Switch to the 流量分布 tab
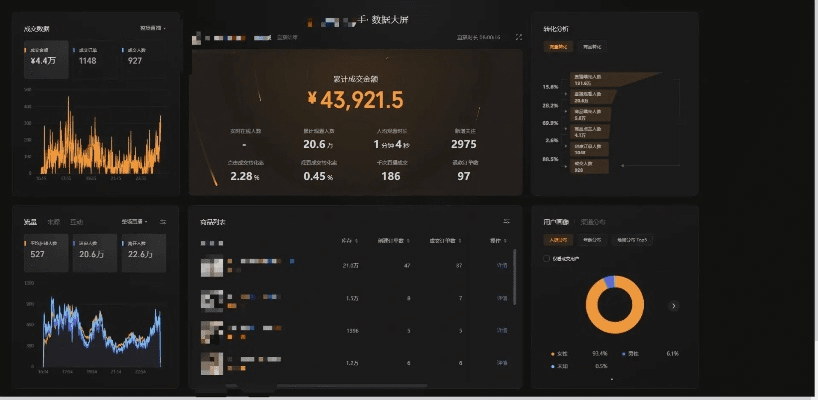This screenshot has height=400, width=818. (594, 222)
